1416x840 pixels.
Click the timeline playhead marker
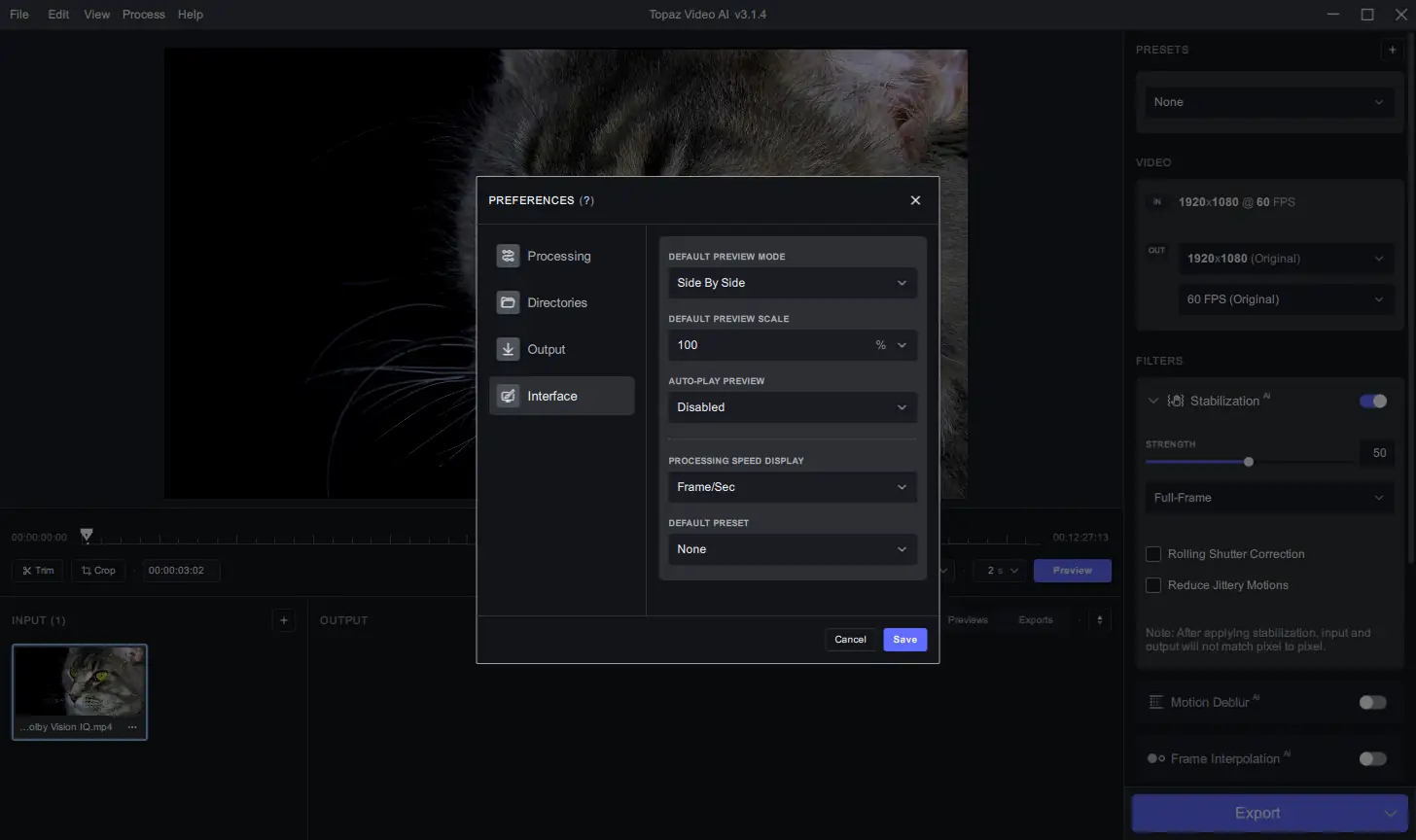87,536
